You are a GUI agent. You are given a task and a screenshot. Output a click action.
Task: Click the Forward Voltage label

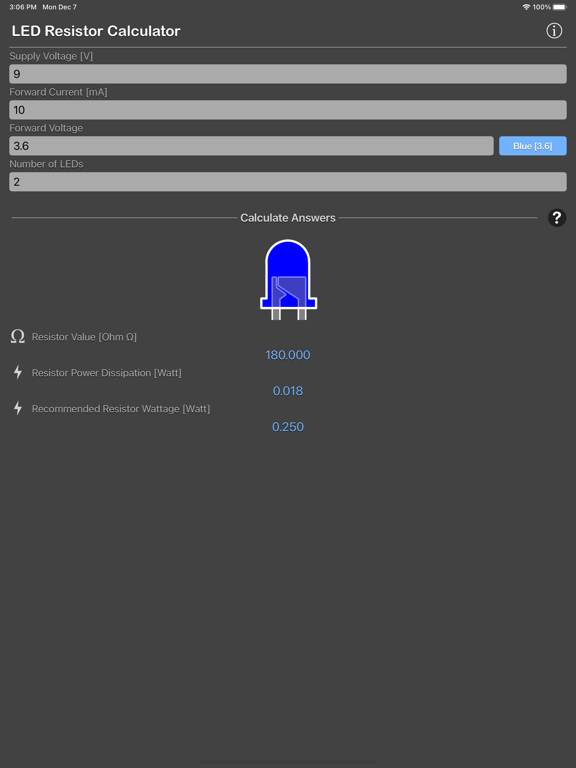pos(46,128)
